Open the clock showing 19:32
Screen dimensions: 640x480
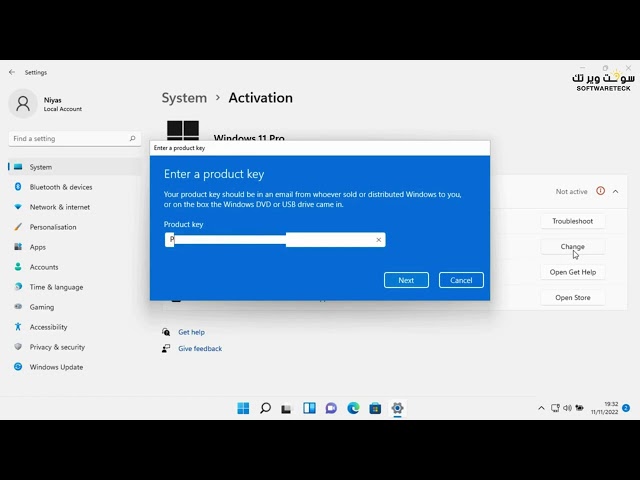click(604, 408)
